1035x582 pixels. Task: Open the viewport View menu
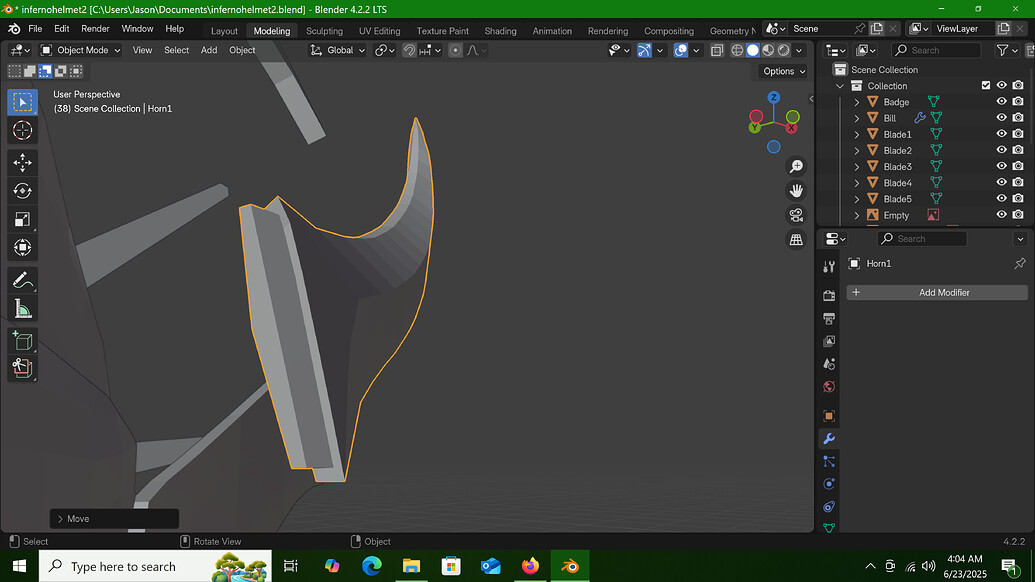click(x=142, y=50)
